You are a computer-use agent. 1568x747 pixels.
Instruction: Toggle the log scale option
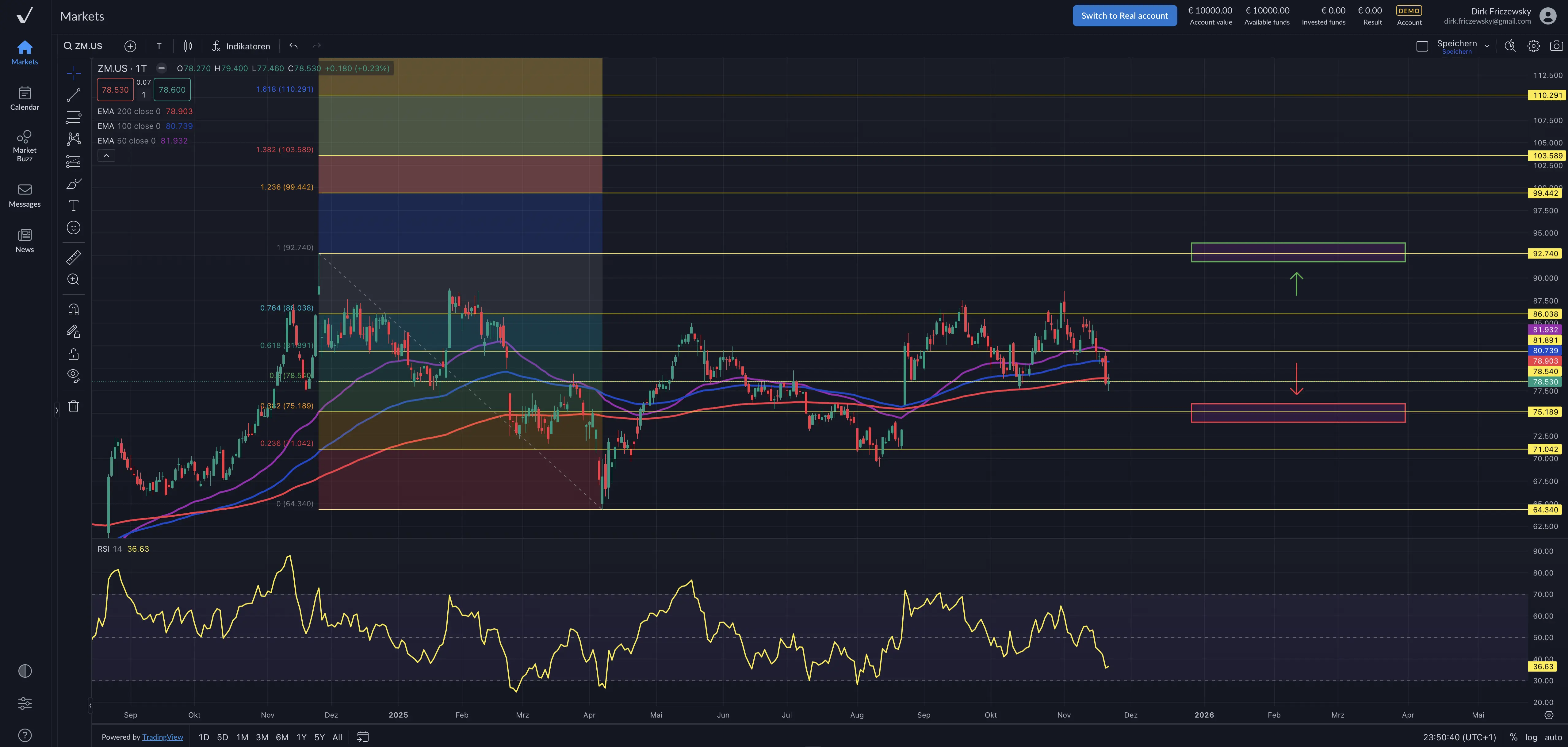(x=1531, y=737)
